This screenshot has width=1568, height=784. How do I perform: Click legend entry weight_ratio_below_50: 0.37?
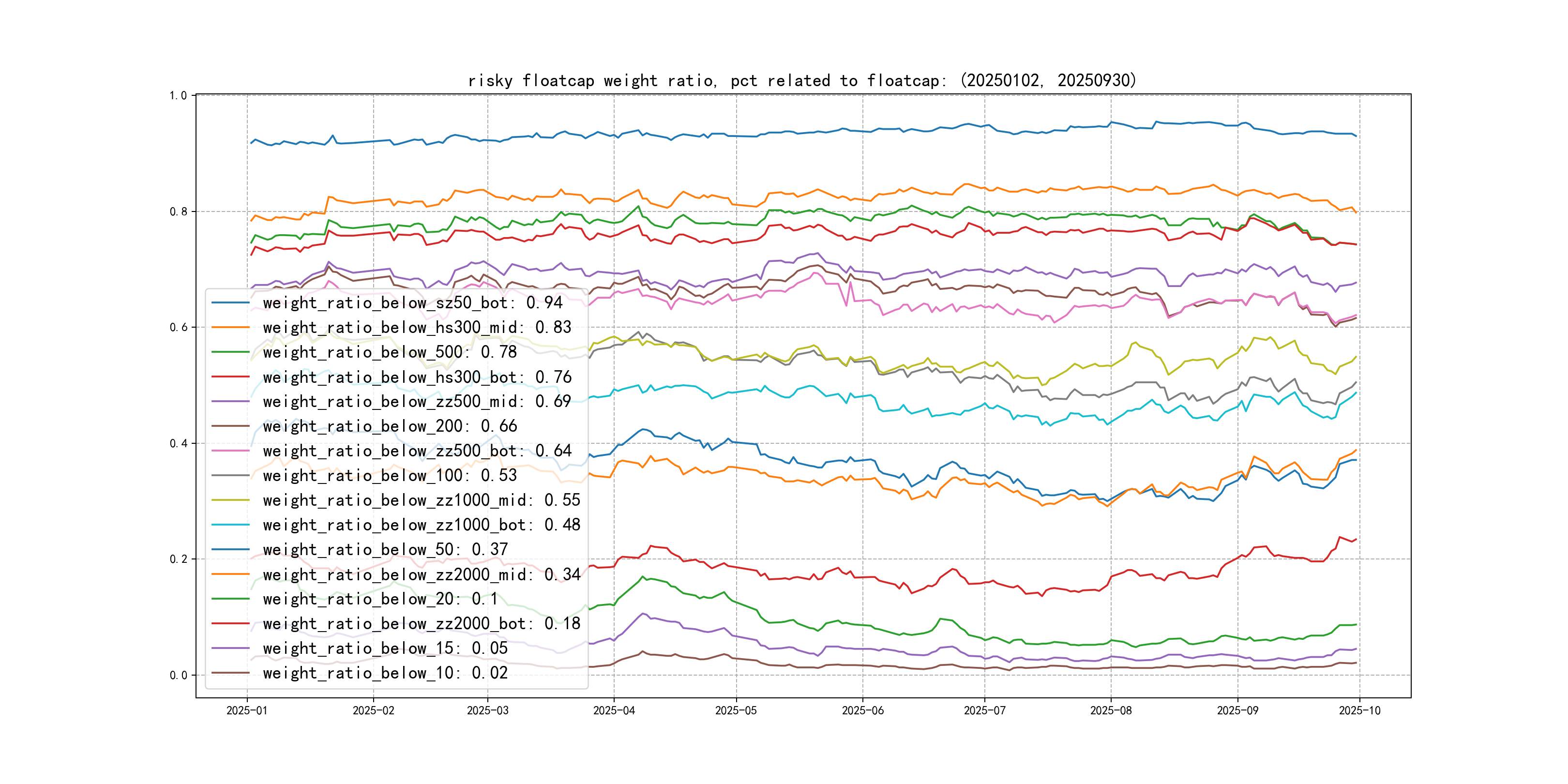coord(385,550)
